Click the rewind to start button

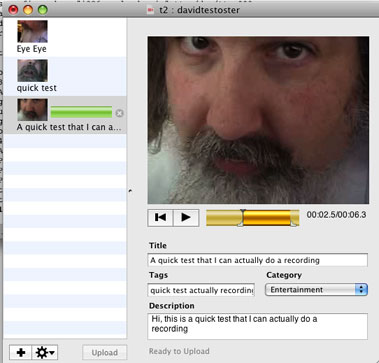point(160,218)
